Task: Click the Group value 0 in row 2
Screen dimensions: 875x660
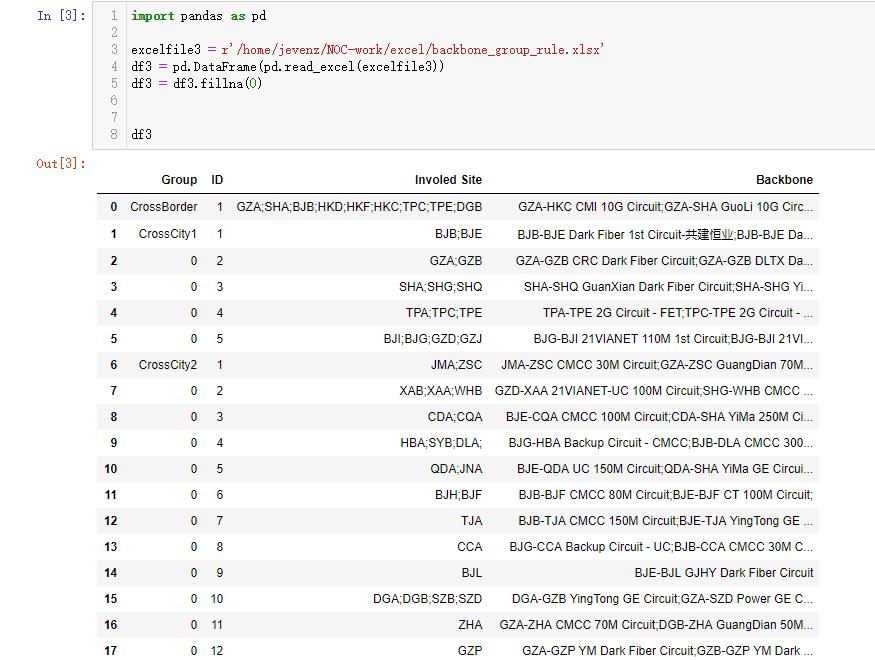Action: point(194,261)
